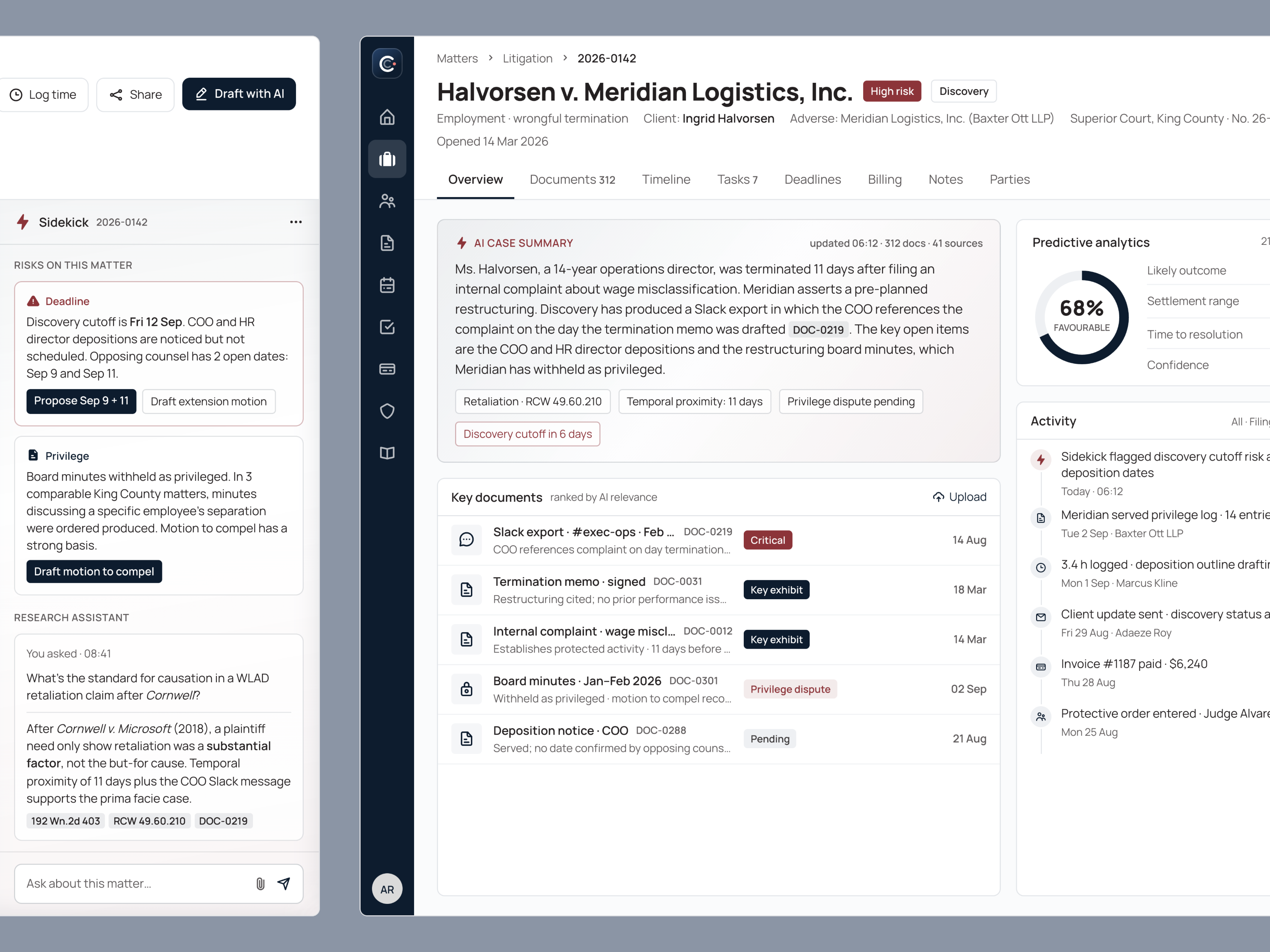This screenshot has height=952, width=1270.
Task: Click the Matters breadcrumb link
Action: tap(457, 58)
